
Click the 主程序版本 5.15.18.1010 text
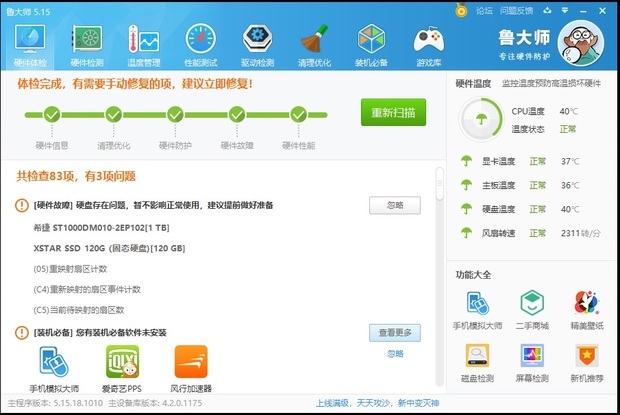55,403
